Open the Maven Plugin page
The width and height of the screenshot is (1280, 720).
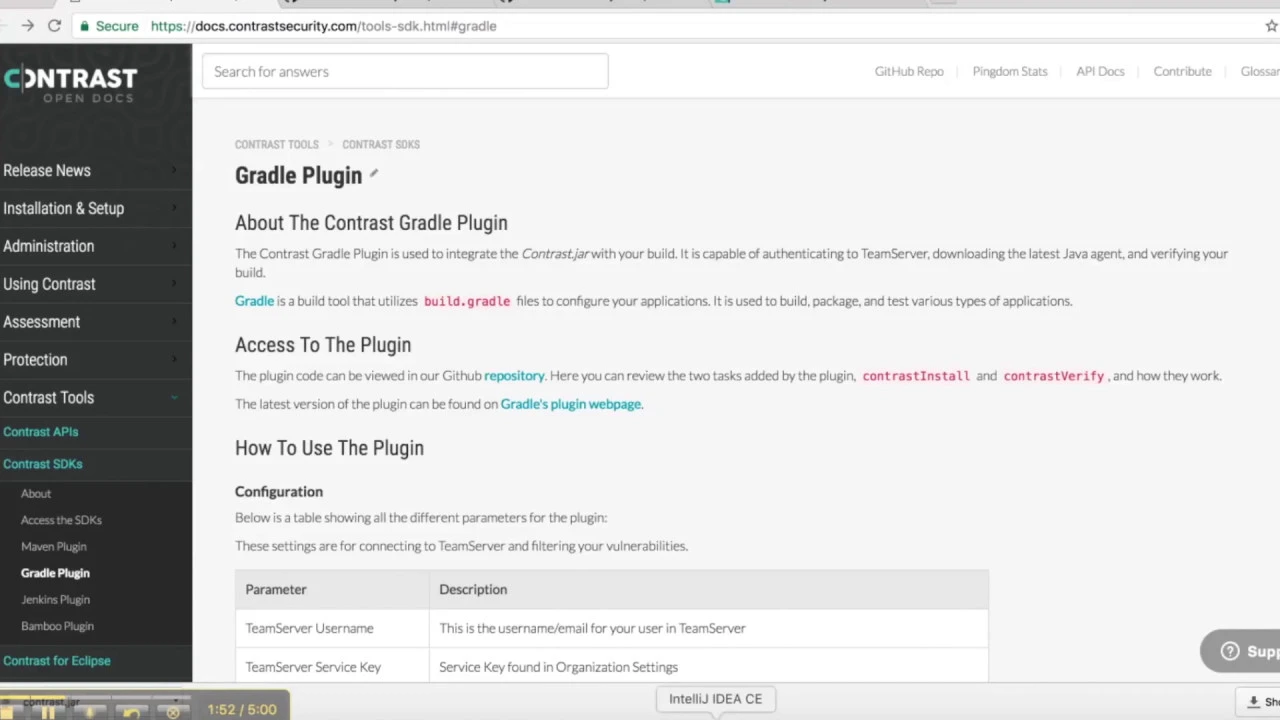pyautogui.click(x=54, y=547)
